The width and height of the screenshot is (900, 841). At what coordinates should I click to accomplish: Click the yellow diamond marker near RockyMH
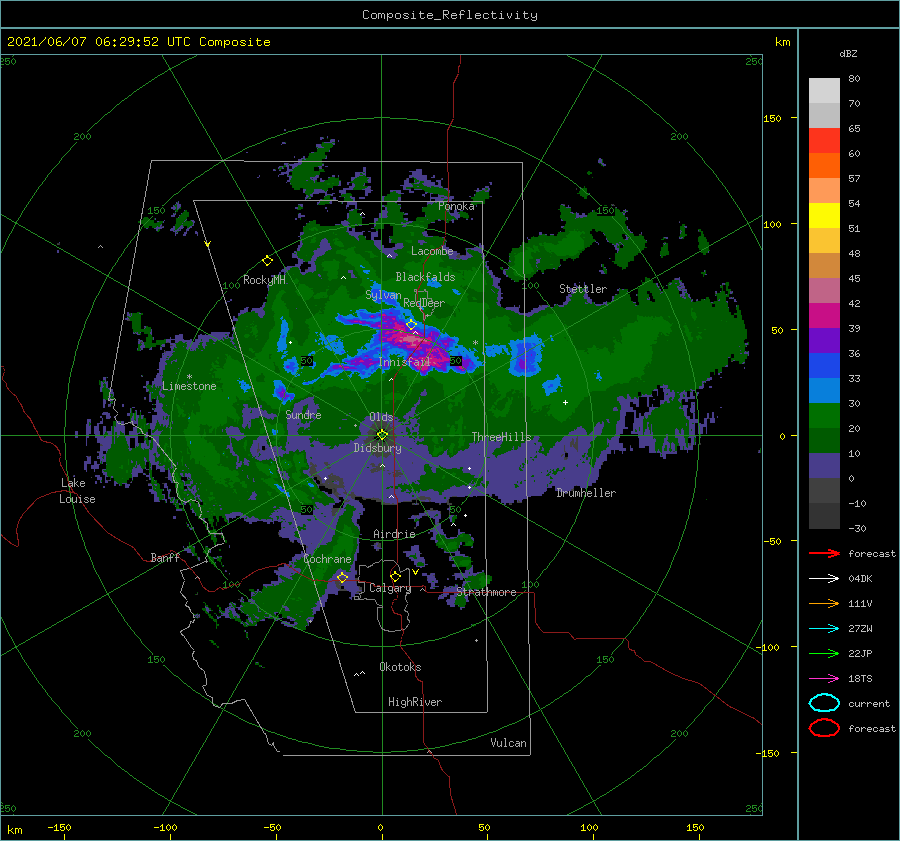click(267, 261)
